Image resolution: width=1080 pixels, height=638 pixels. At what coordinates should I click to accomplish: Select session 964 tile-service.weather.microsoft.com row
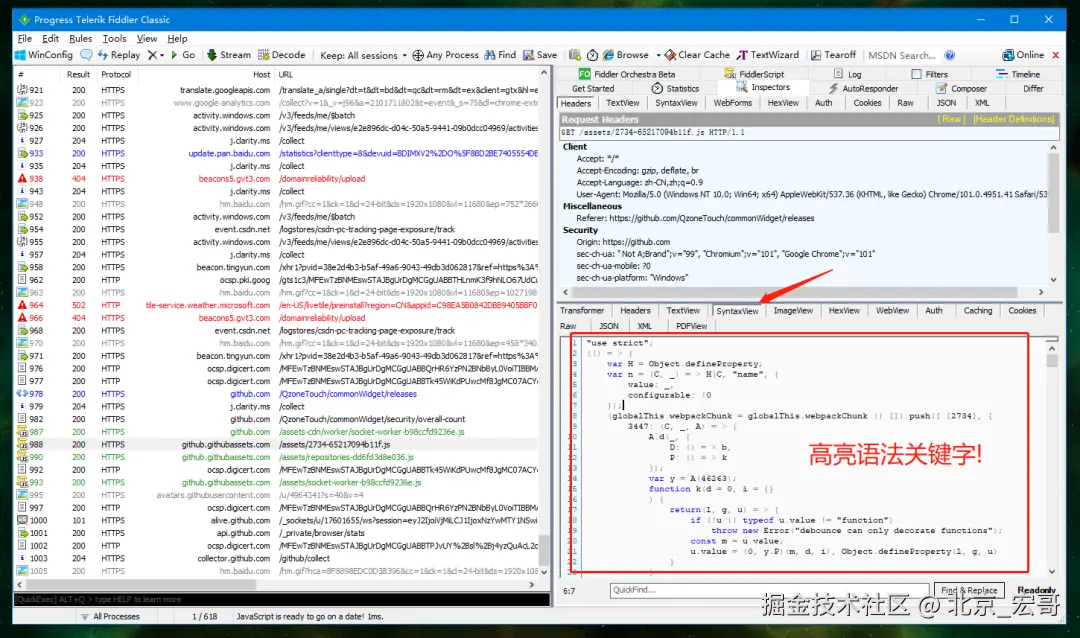click(x=276, y=305)
